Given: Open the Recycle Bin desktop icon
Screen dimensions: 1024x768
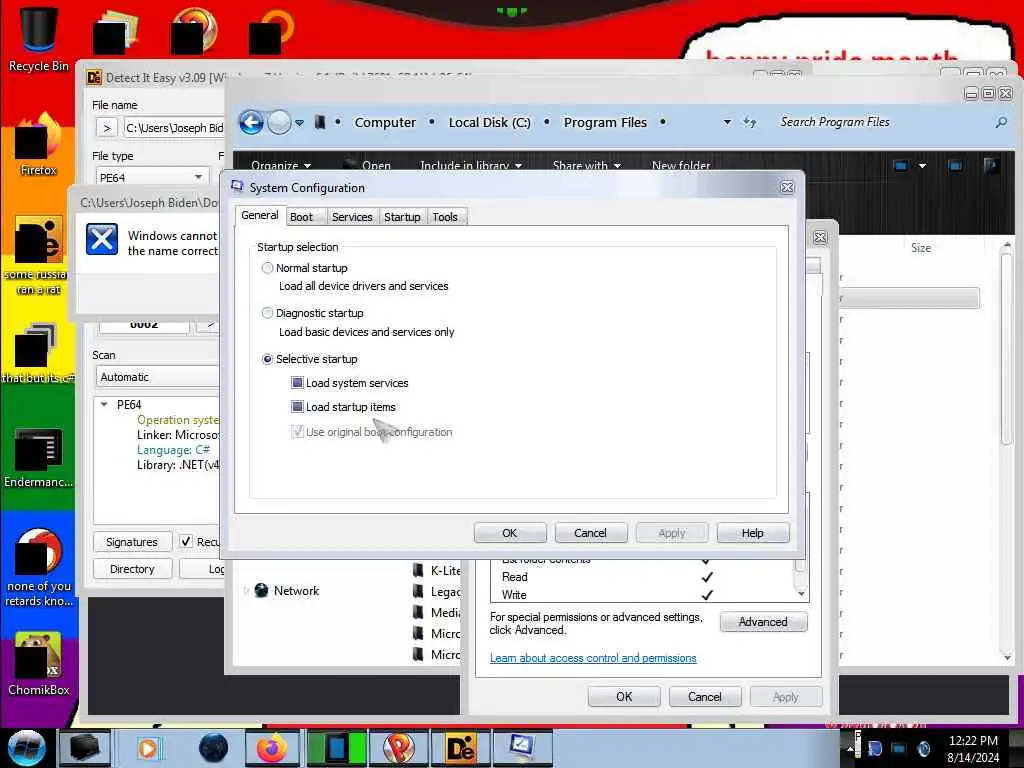Looking at the screenshot, I should pyautogui.click(x=39, y=38).
